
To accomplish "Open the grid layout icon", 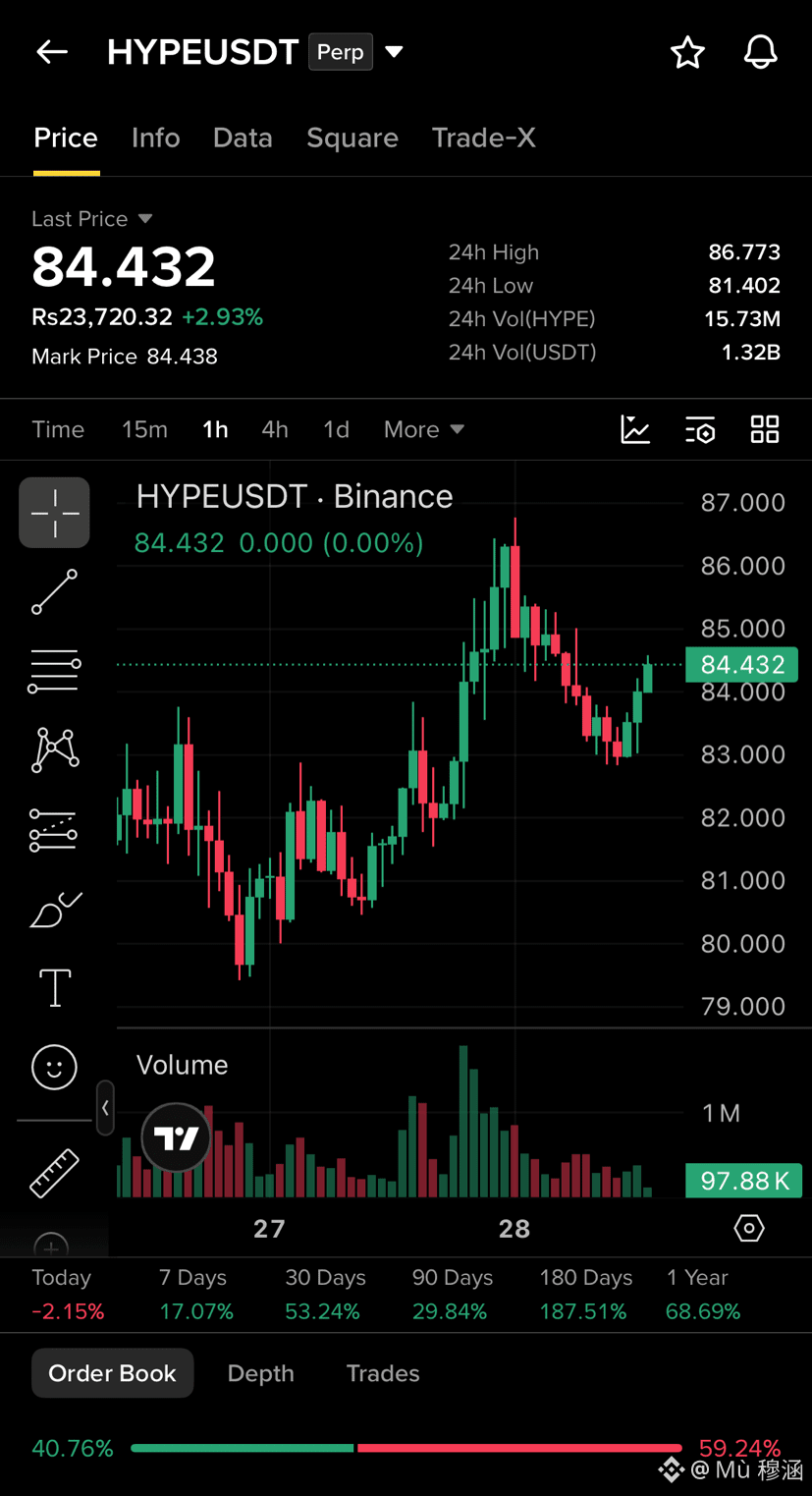I will click(x=765, y=429).
